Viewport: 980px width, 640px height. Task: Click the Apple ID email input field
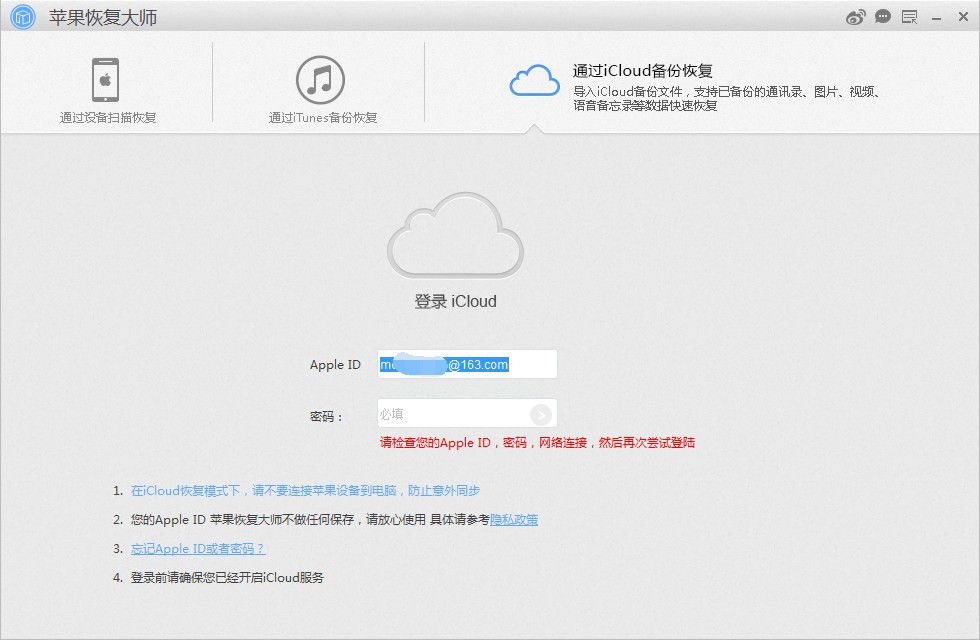[x=466, y=365]
